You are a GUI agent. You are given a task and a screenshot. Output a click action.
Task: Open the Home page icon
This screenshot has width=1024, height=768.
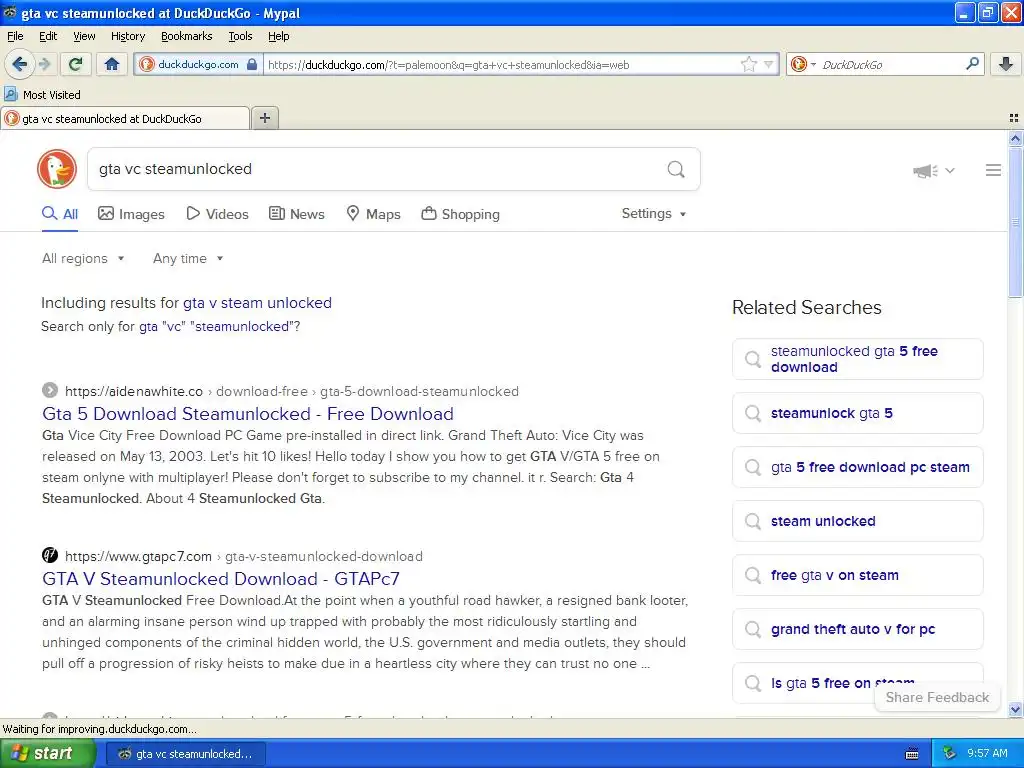[x=112, y=64]
